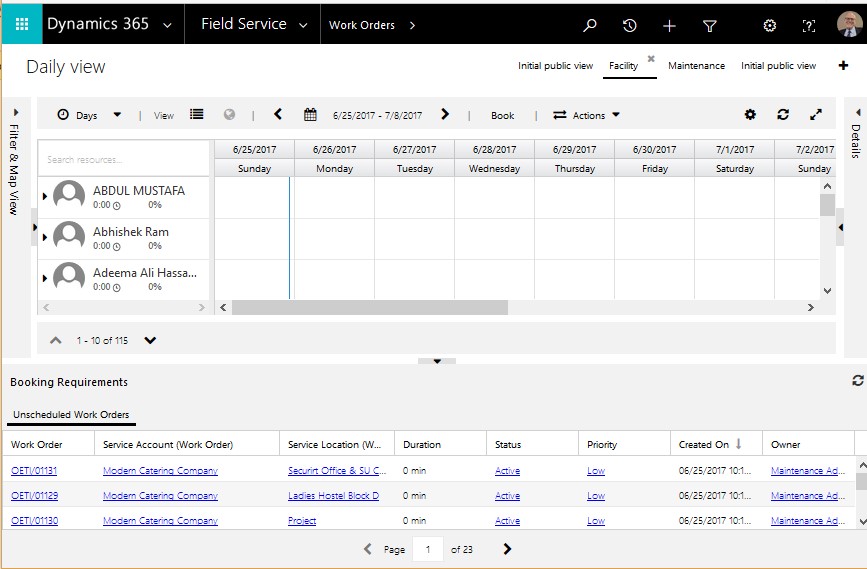Go to next date range
This screenshot has height=569, width=867.
(x=445, y=114)
